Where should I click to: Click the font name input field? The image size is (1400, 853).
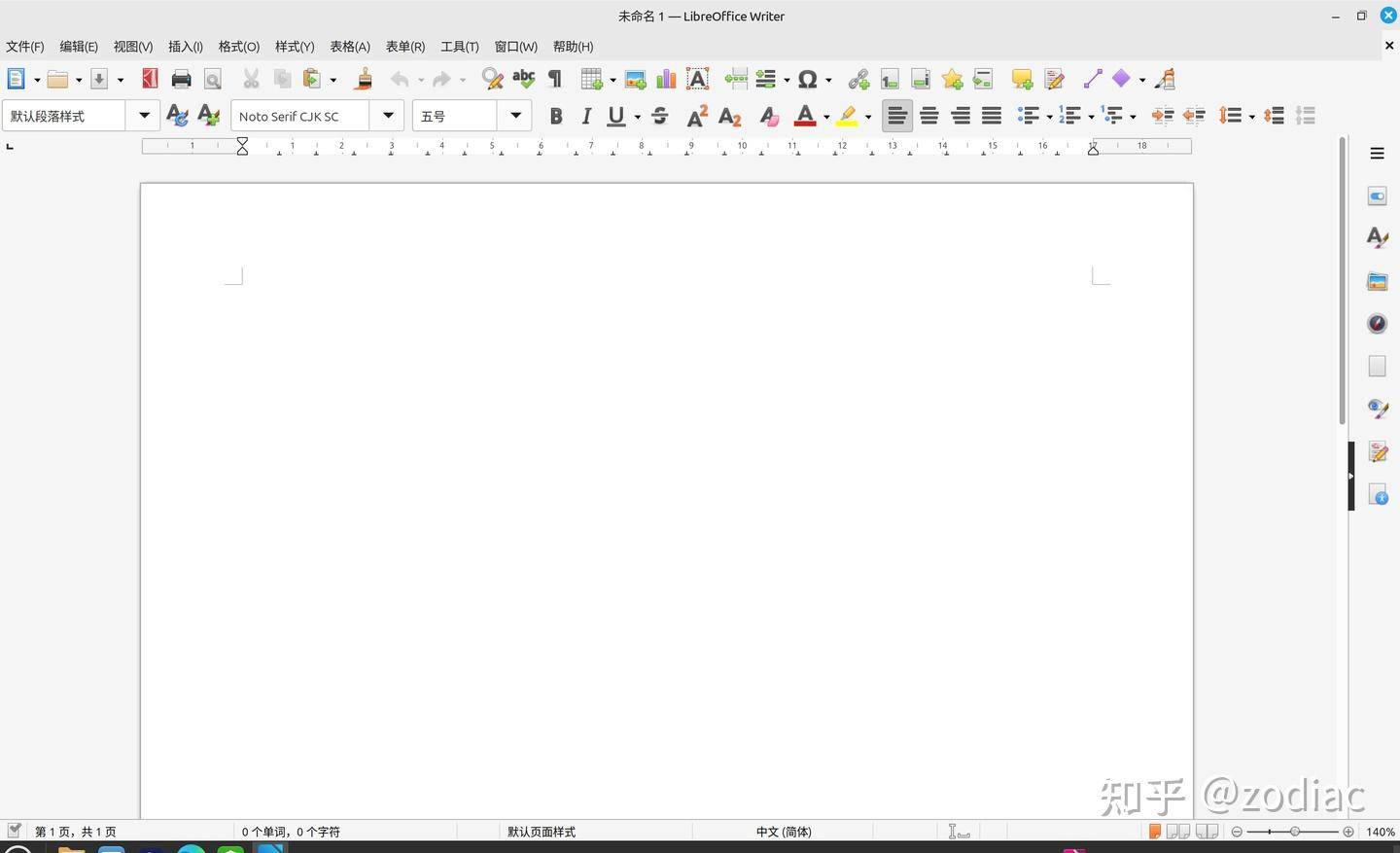coord(300,116)
